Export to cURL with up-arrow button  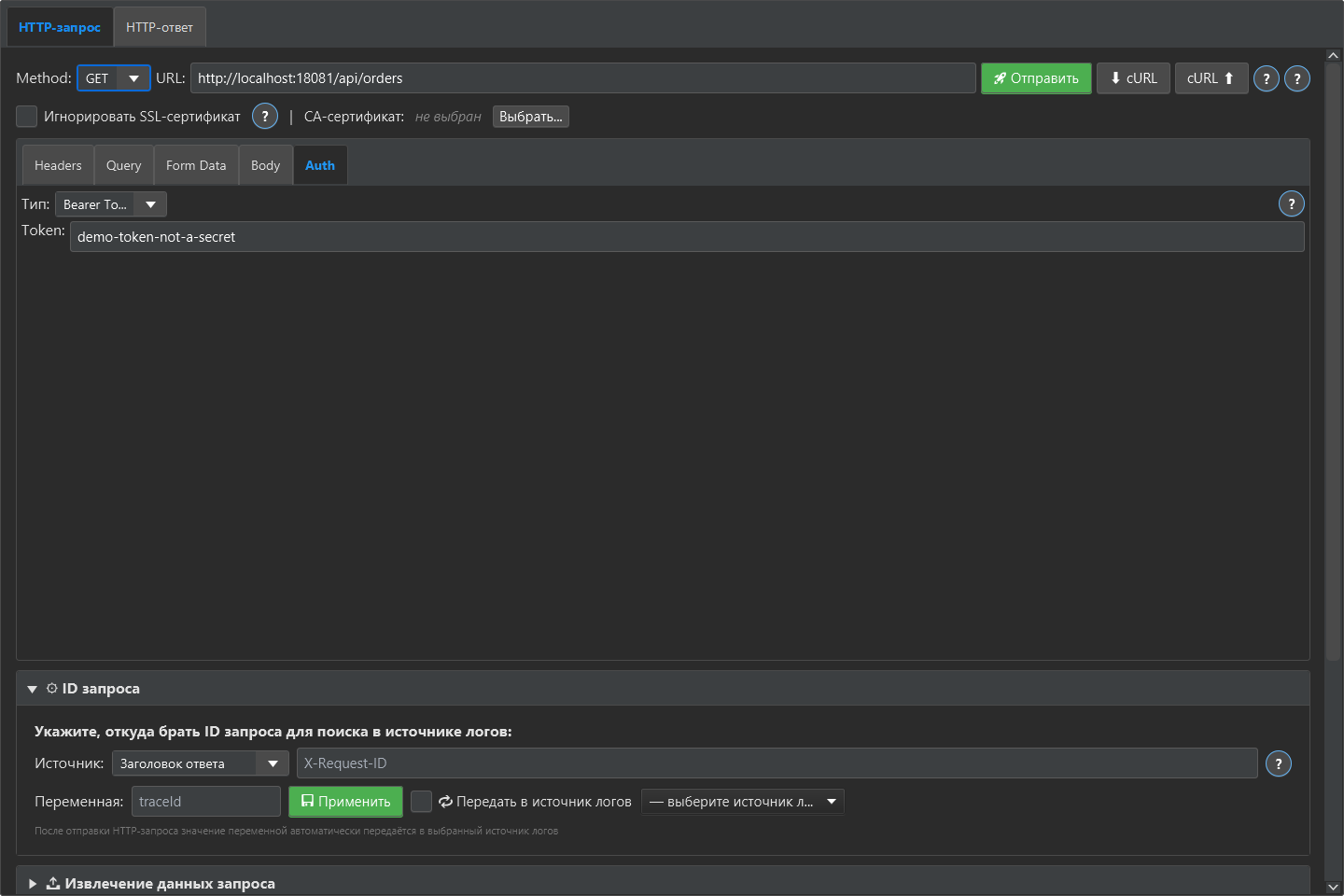[1211, 78]
